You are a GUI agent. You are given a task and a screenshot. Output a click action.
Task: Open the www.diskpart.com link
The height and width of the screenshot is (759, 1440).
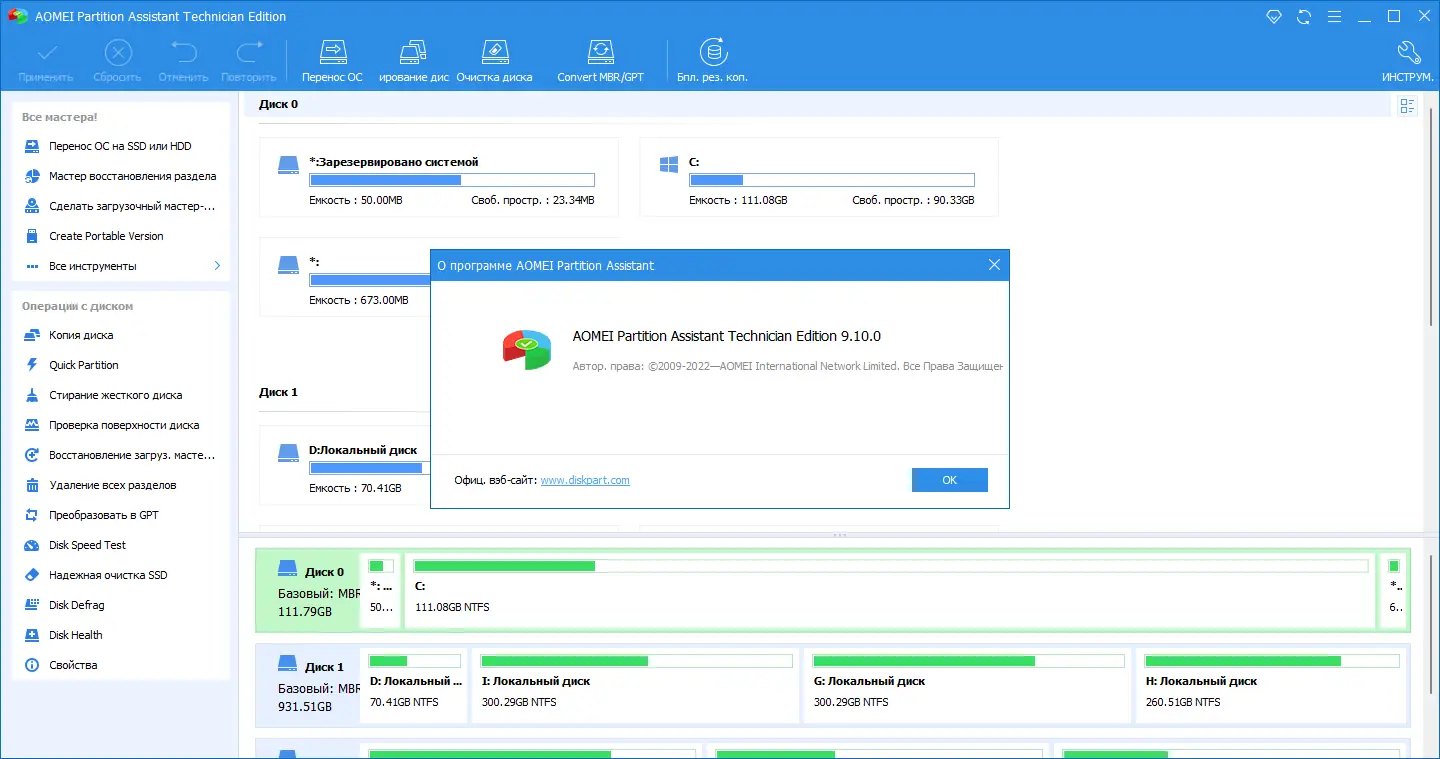click(585, 480)
